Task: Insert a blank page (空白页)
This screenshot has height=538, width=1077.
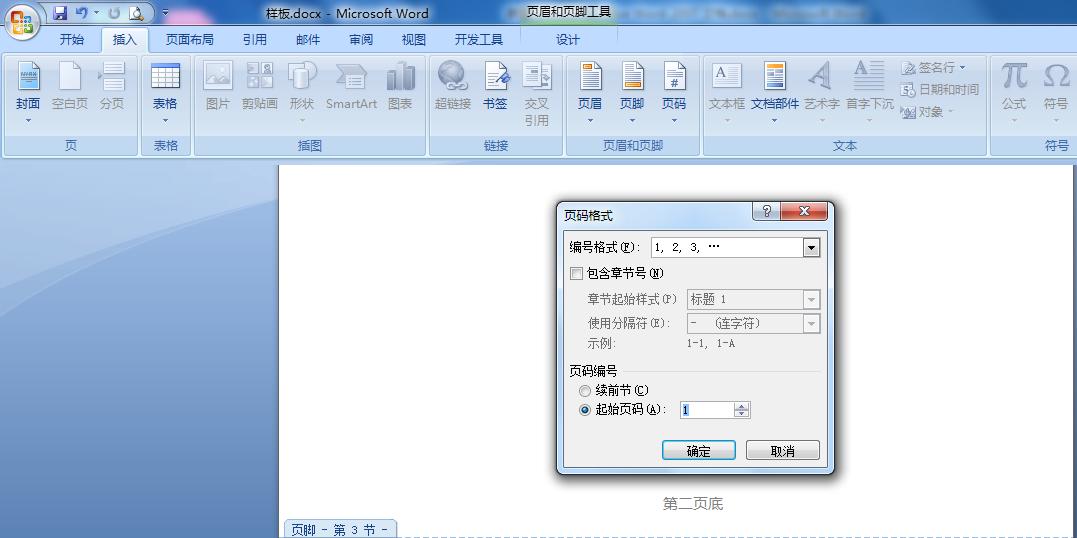Action: coord(69,87)
